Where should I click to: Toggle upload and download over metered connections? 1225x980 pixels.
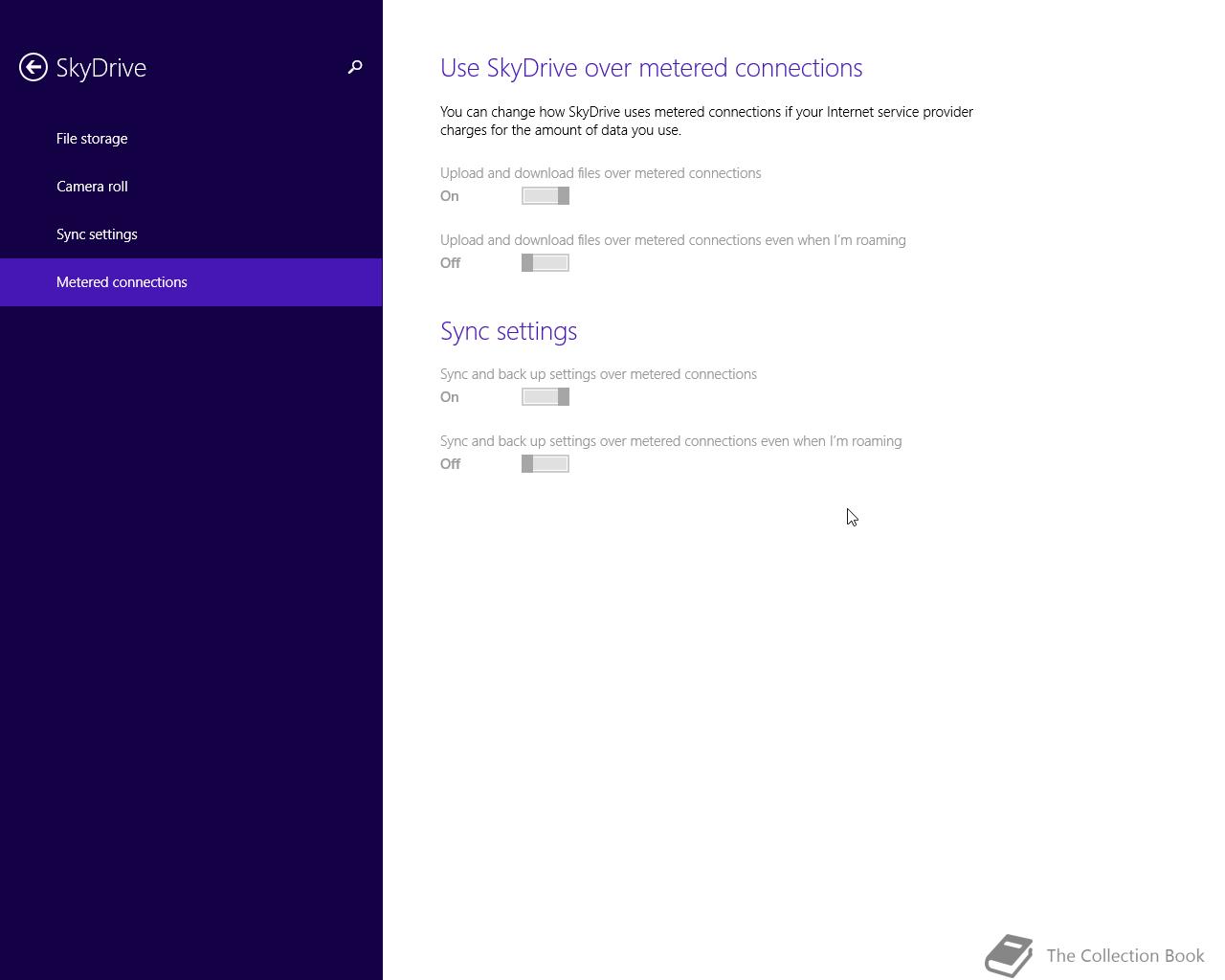pyautogui.click(x=546, y=196)
